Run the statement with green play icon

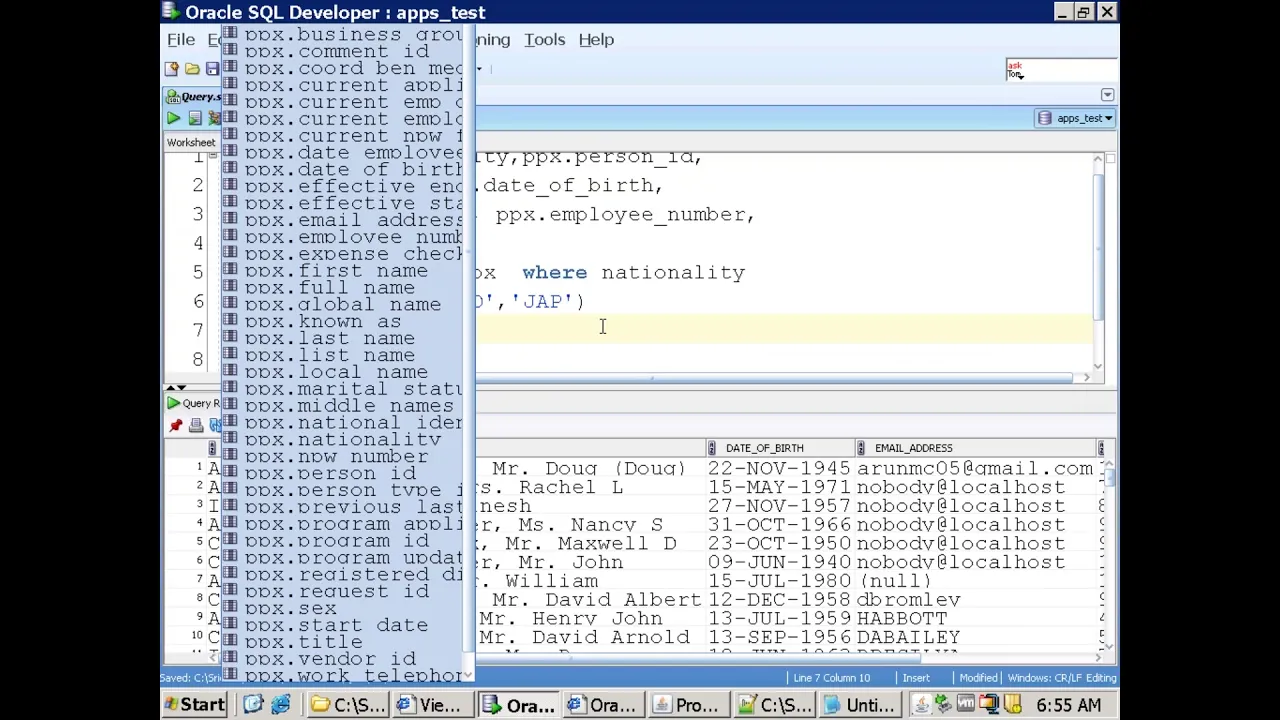point(174,118)
